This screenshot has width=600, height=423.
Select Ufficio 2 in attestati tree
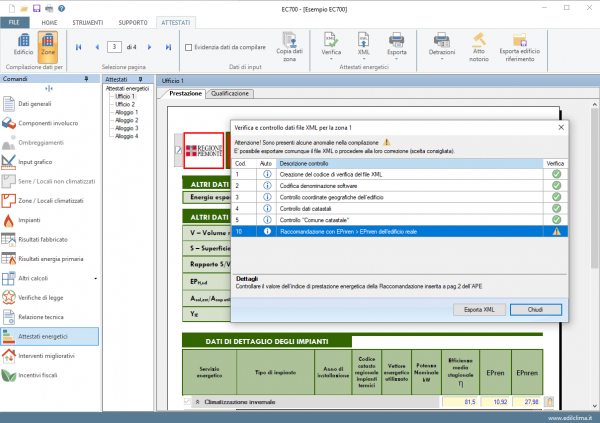click(125, 104)
